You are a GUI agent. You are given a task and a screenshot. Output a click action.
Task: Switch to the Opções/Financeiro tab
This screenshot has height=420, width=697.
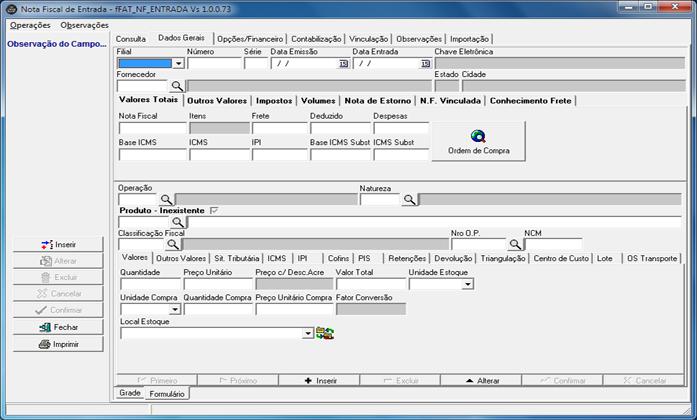click(x=250, y=39)
